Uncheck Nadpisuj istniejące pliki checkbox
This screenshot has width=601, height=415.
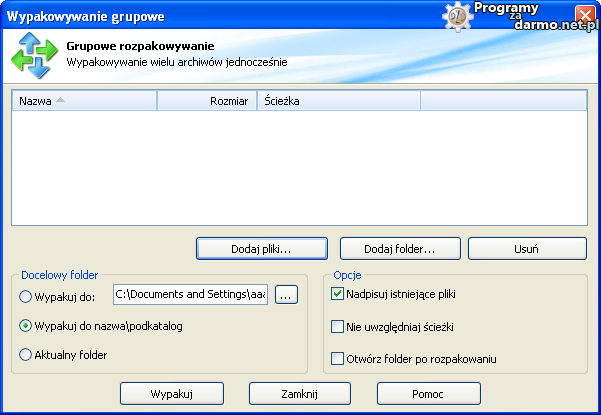[337, 294]
